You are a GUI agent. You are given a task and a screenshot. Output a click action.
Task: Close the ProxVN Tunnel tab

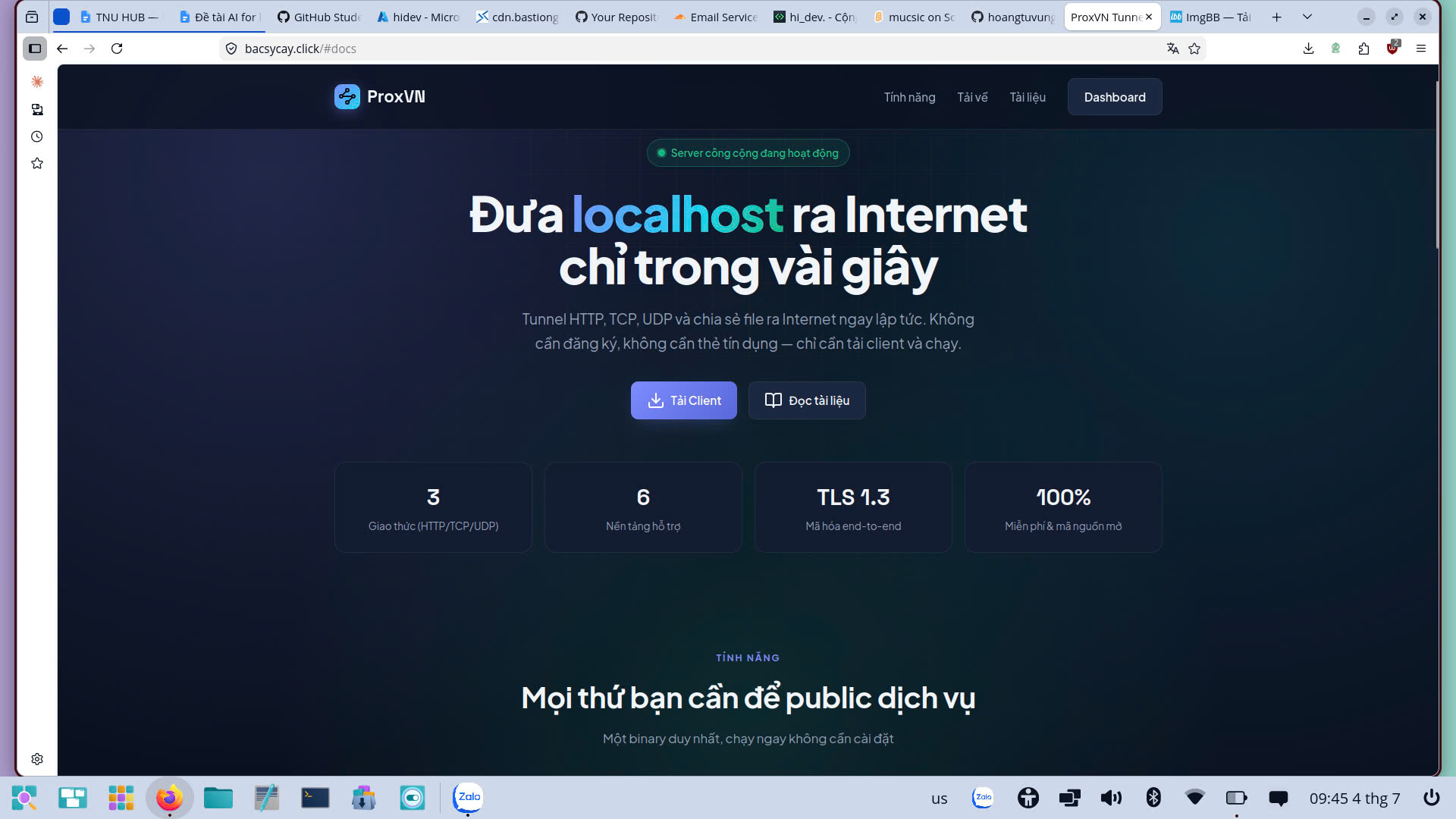[1149, 17]
